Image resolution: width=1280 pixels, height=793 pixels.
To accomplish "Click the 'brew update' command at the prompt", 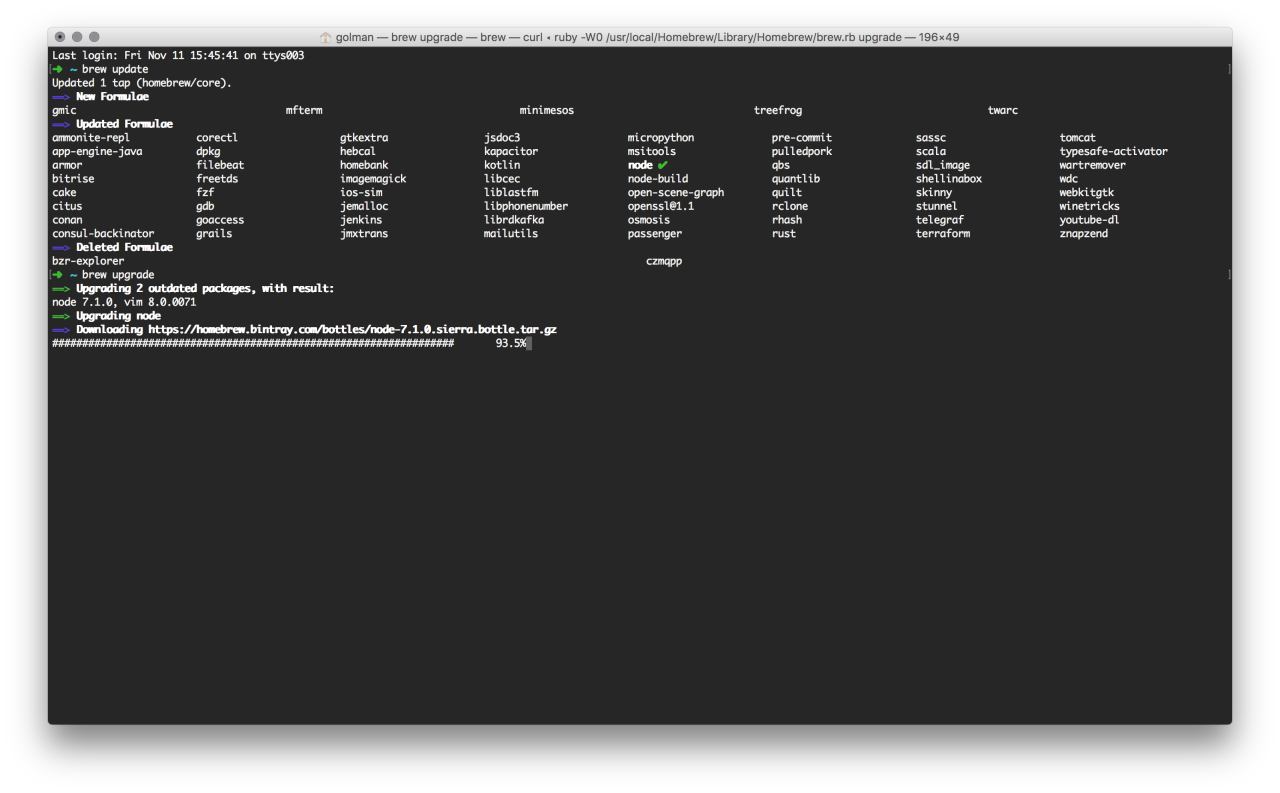I will [x=115, y=70].
